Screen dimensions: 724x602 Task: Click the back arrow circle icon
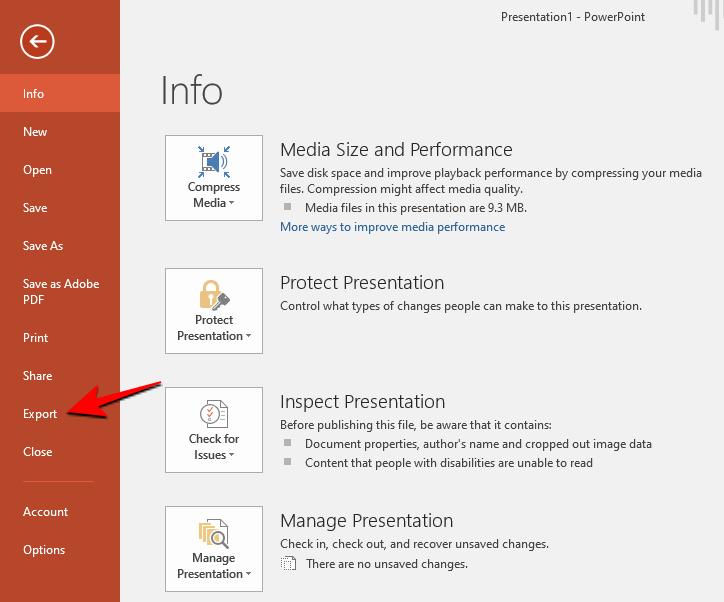pos(37,41)
